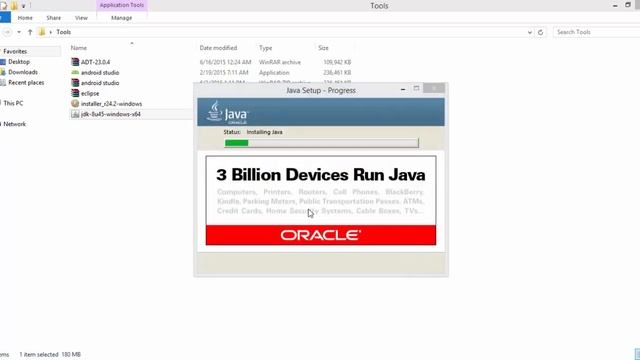Select Favorites in navigation pane
This screenshot has height=360, width=640.
tap(15, 51)
